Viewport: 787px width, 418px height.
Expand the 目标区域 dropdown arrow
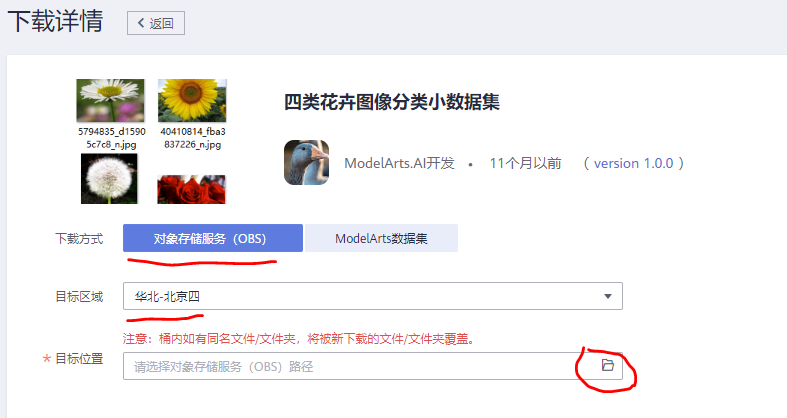click(608, 296)
